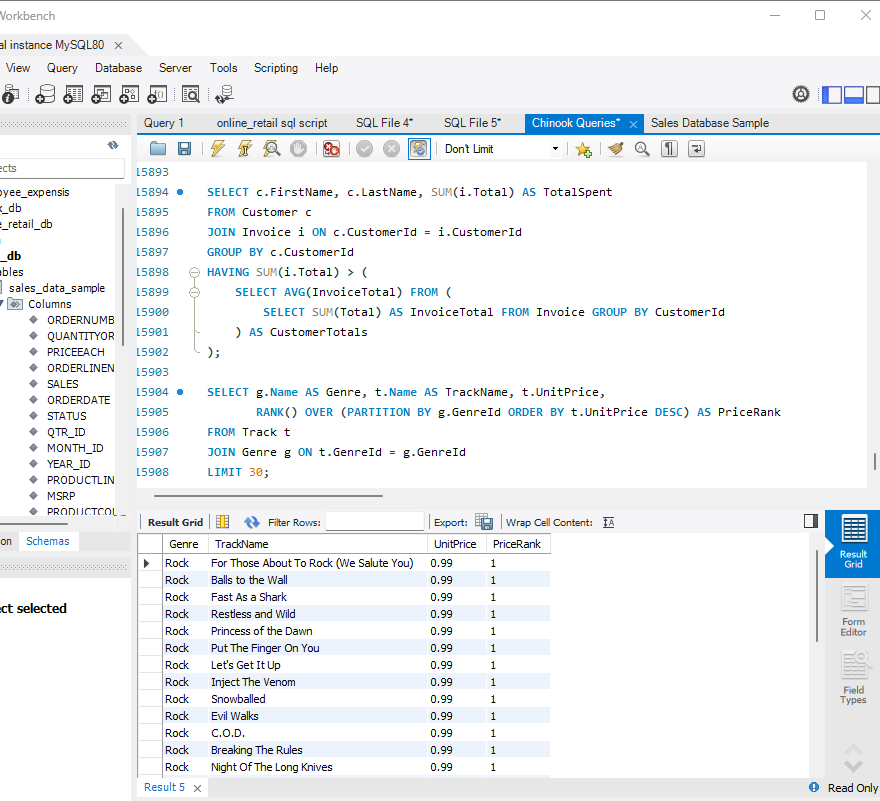880x801 pixels.
Task: Toggle auto-commit mode button
Action: pyautogui.click(x=419, y=149)
